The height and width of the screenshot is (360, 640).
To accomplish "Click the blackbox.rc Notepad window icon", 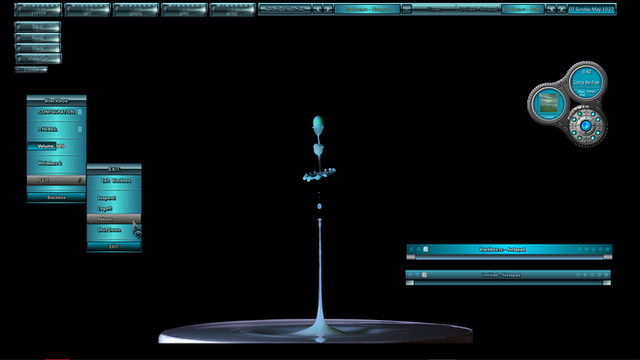I will click(x=426, y=249).
